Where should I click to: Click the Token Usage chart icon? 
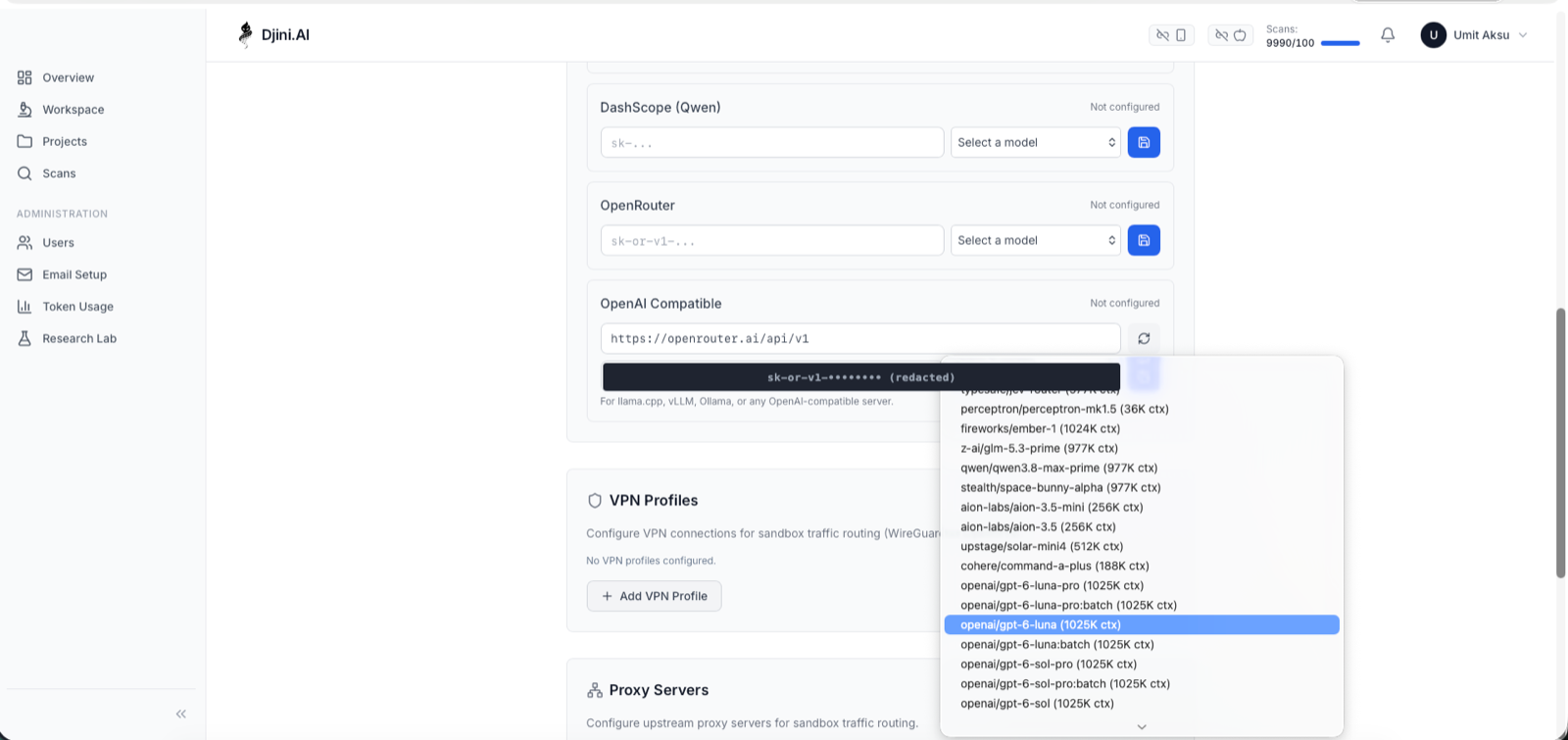coord(24,307)
